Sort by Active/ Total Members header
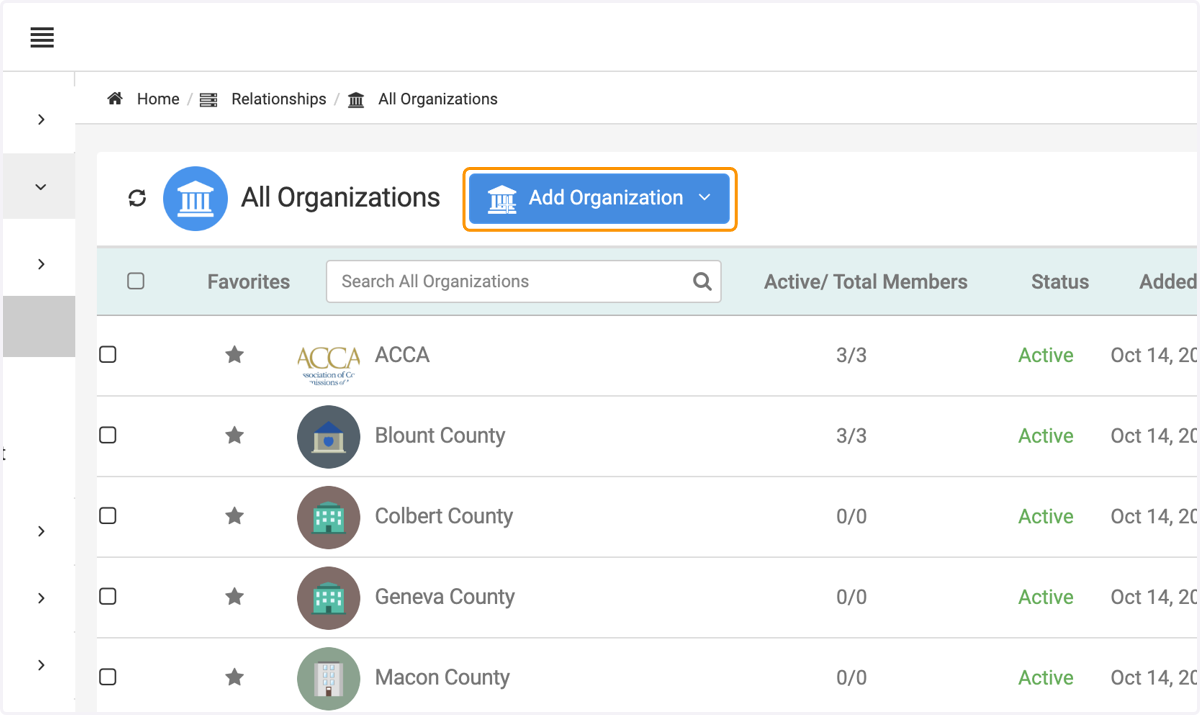The height and width of the screenshot is (715, 1200). coord(866,282)
